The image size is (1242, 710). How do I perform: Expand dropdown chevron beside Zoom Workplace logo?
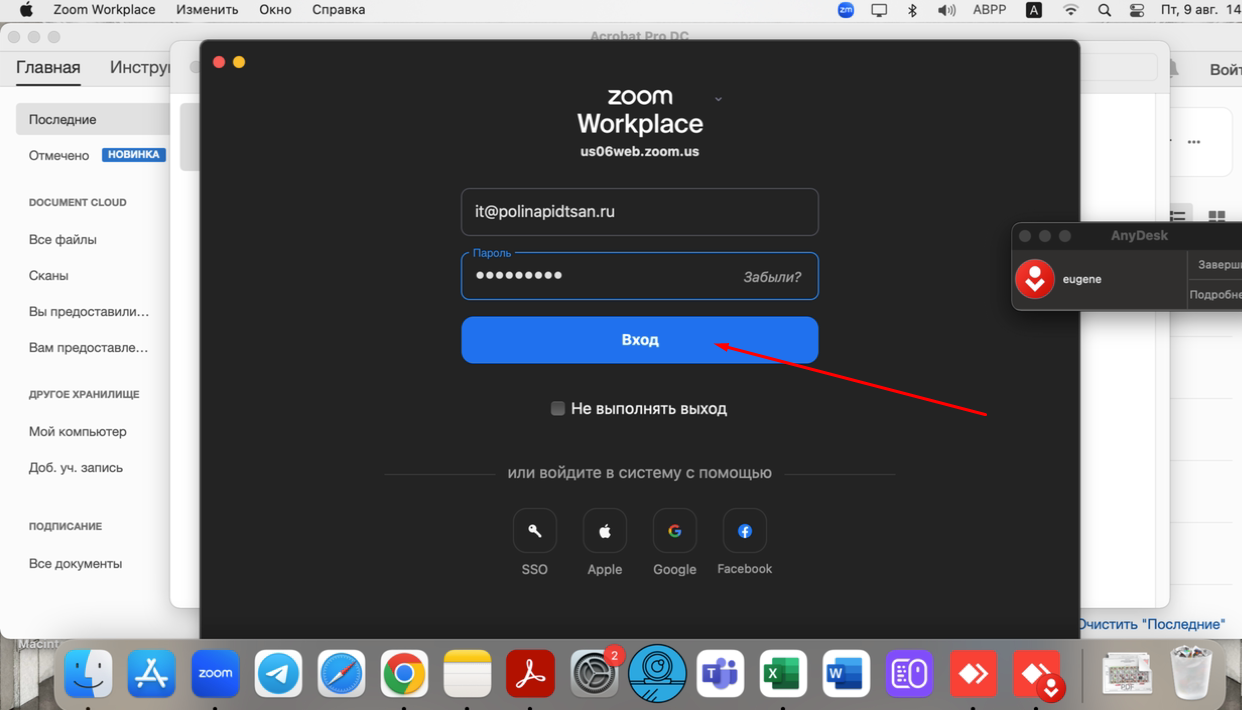pyautogui.click(x=718, y=99)
